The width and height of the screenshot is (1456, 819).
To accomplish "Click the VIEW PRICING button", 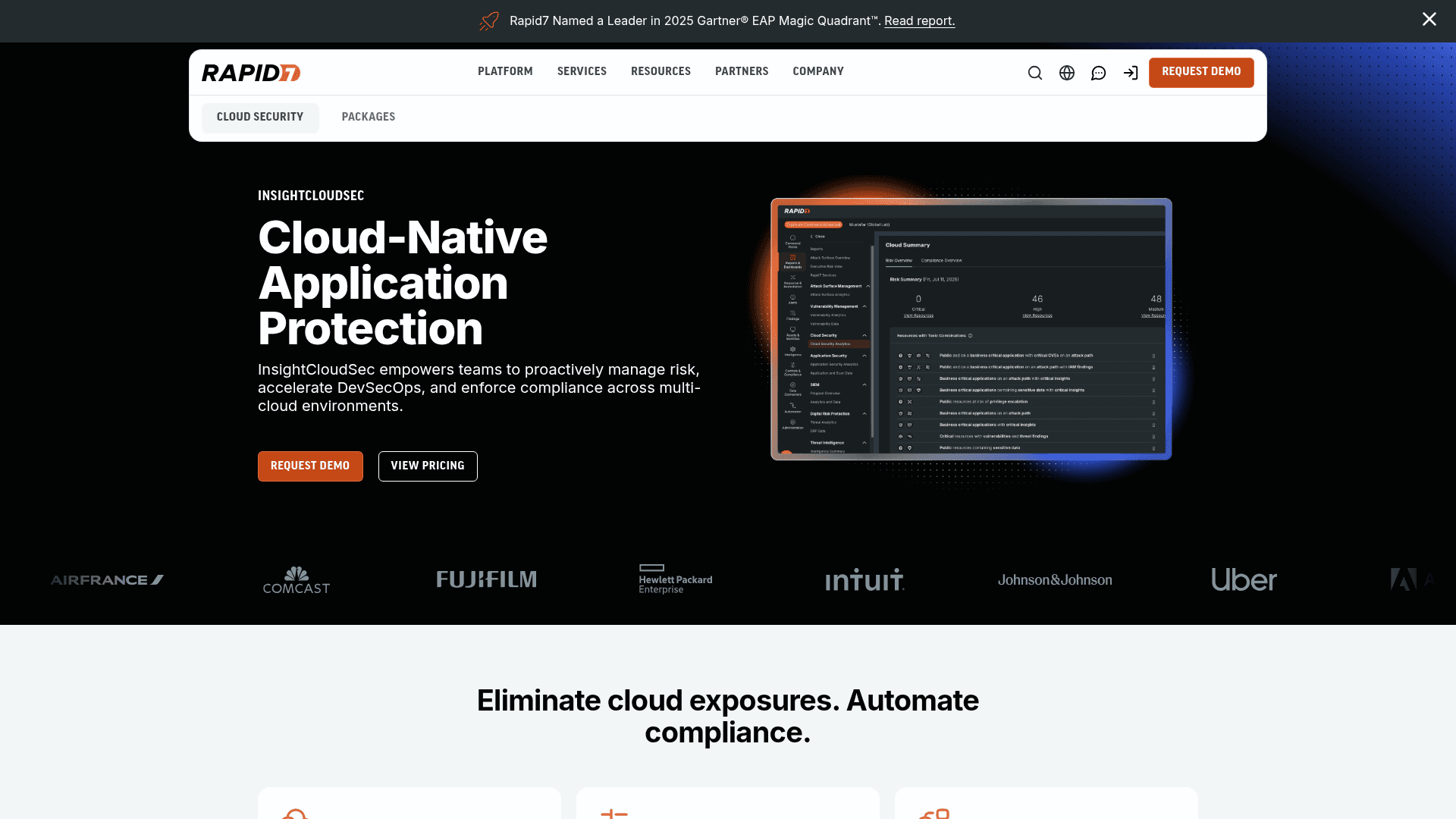I will pyautogui.click(x=427, y=466).
